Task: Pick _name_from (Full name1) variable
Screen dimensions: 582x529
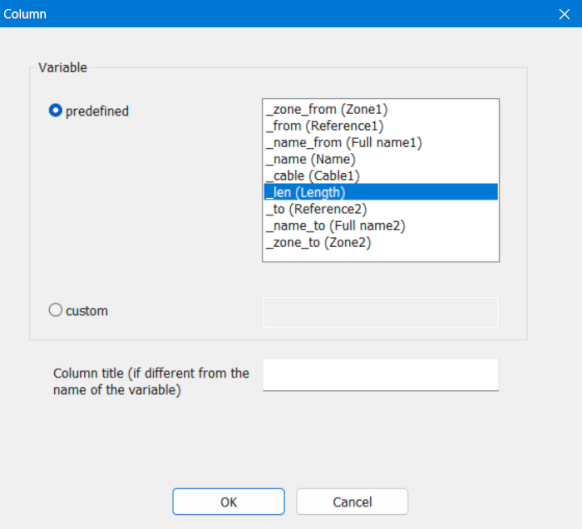Action: 381,143
